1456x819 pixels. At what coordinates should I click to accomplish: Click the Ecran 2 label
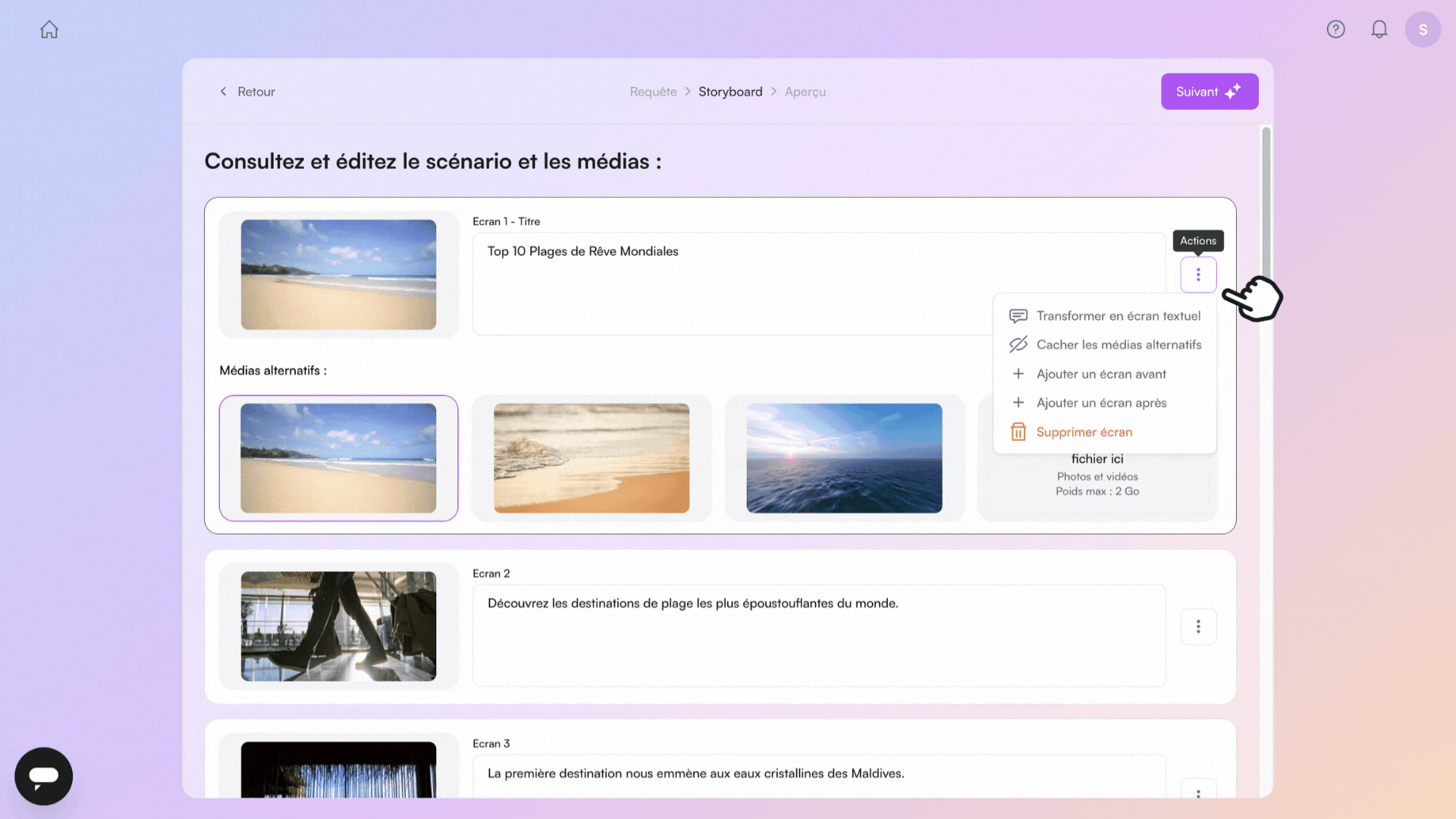491,573
